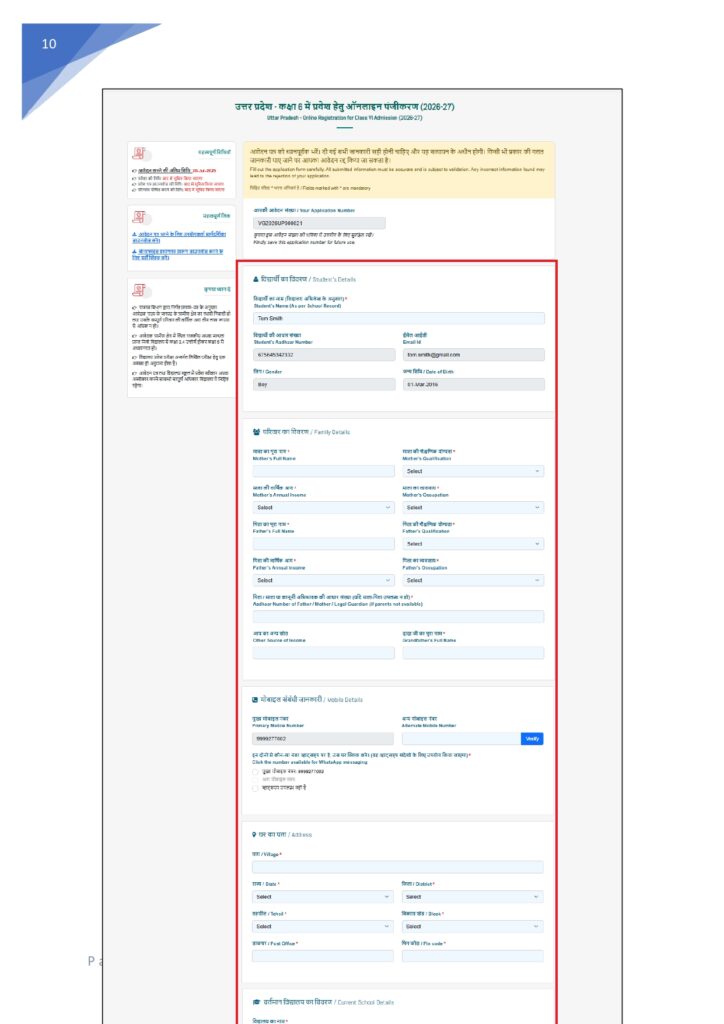The width and height of the screenshot is (724, 1024).
Task: Focus the Other Source of Income input
Action: 324,653
